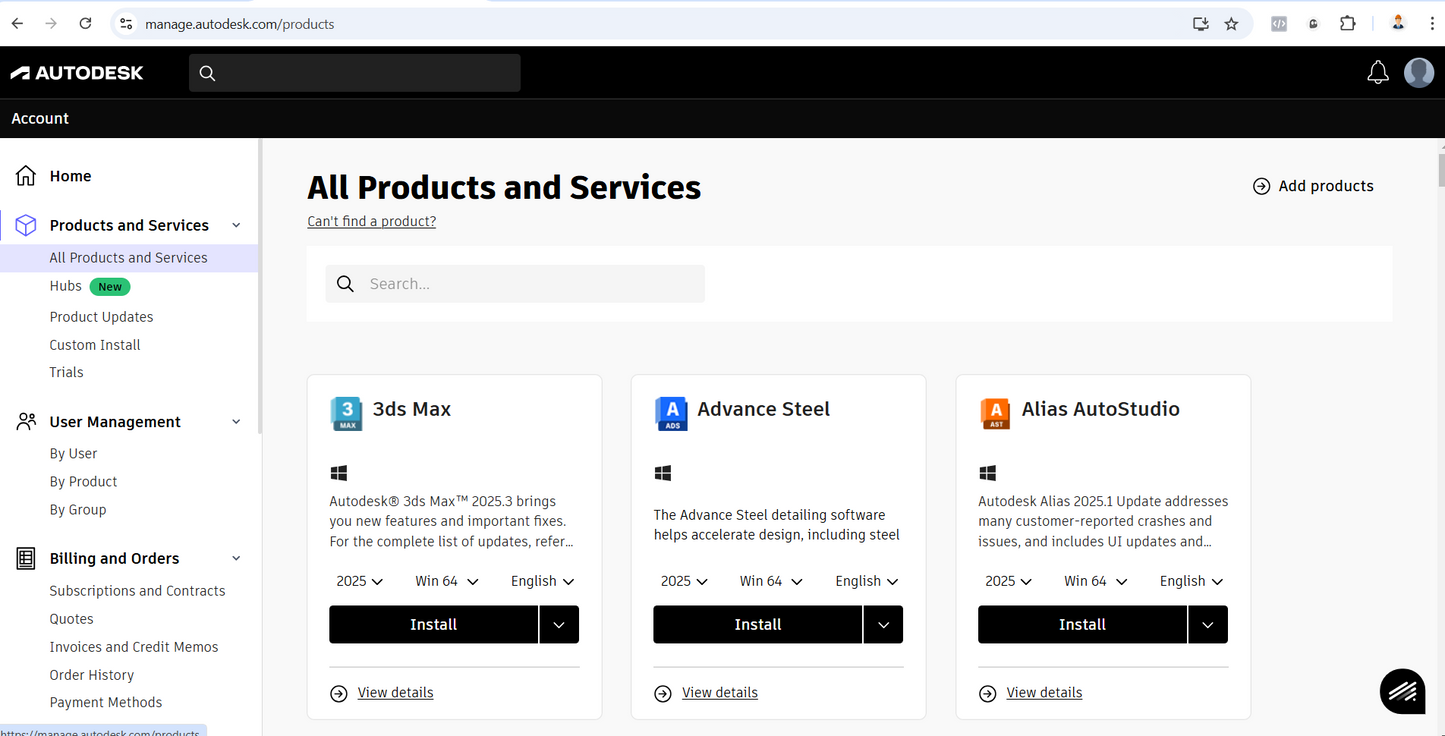Viewport: 1445px width, 736px height.
Task: Select All Products and Services in the sidebar
Action: tap(129, 258)
